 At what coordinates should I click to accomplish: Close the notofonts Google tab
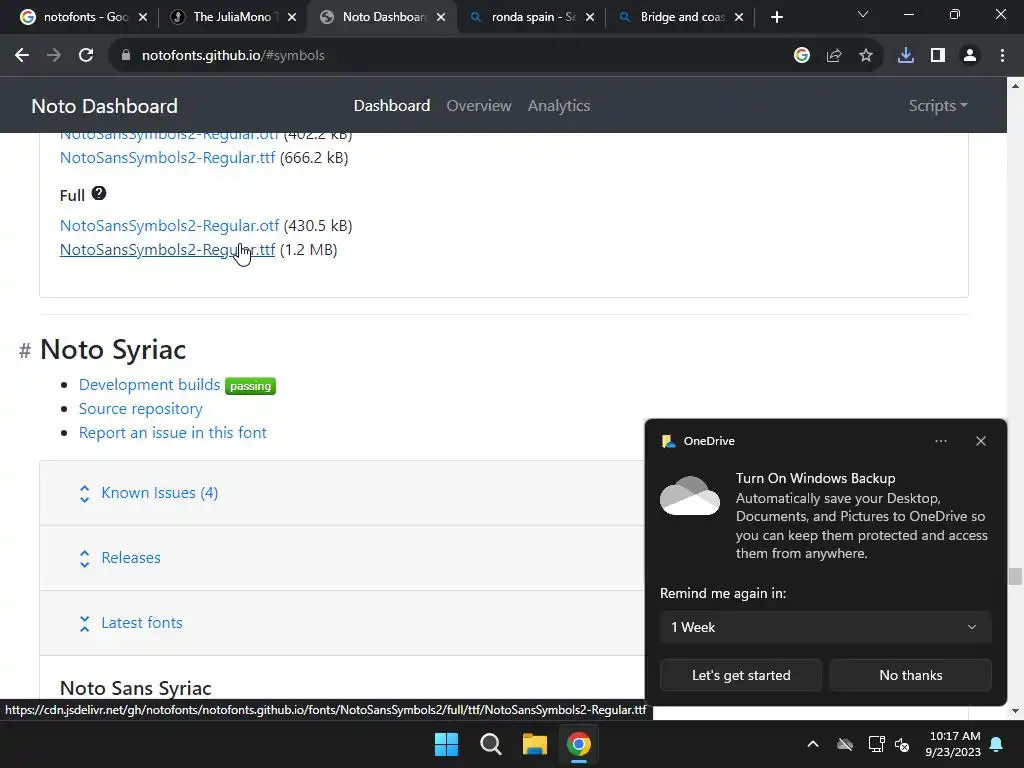pyautogui.click(x=143, y=17)
